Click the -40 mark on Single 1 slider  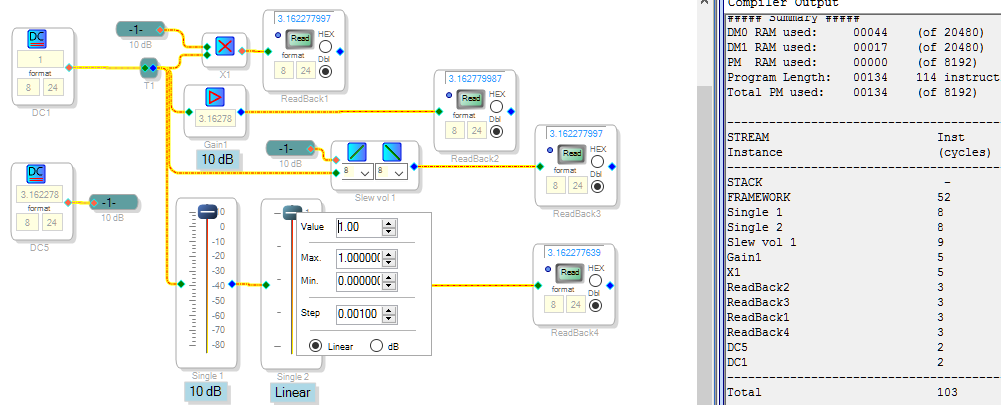[220, 286]
